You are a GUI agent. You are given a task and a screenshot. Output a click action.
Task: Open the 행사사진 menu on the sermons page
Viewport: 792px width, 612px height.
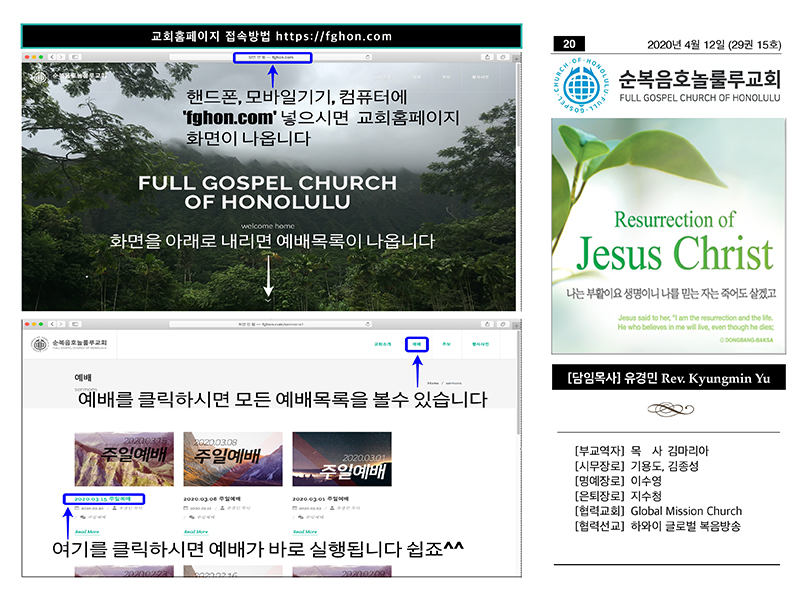pos(480,344)
